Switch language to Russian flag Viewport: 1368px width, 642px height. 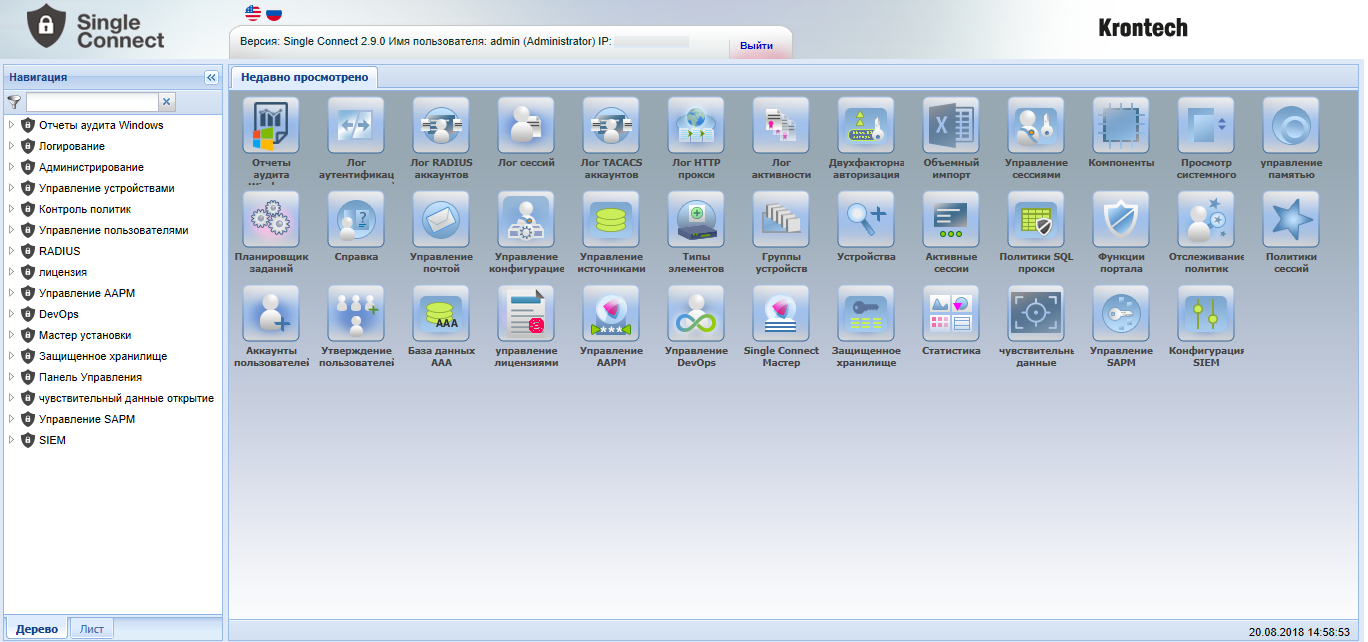click(x=274, y=13)
